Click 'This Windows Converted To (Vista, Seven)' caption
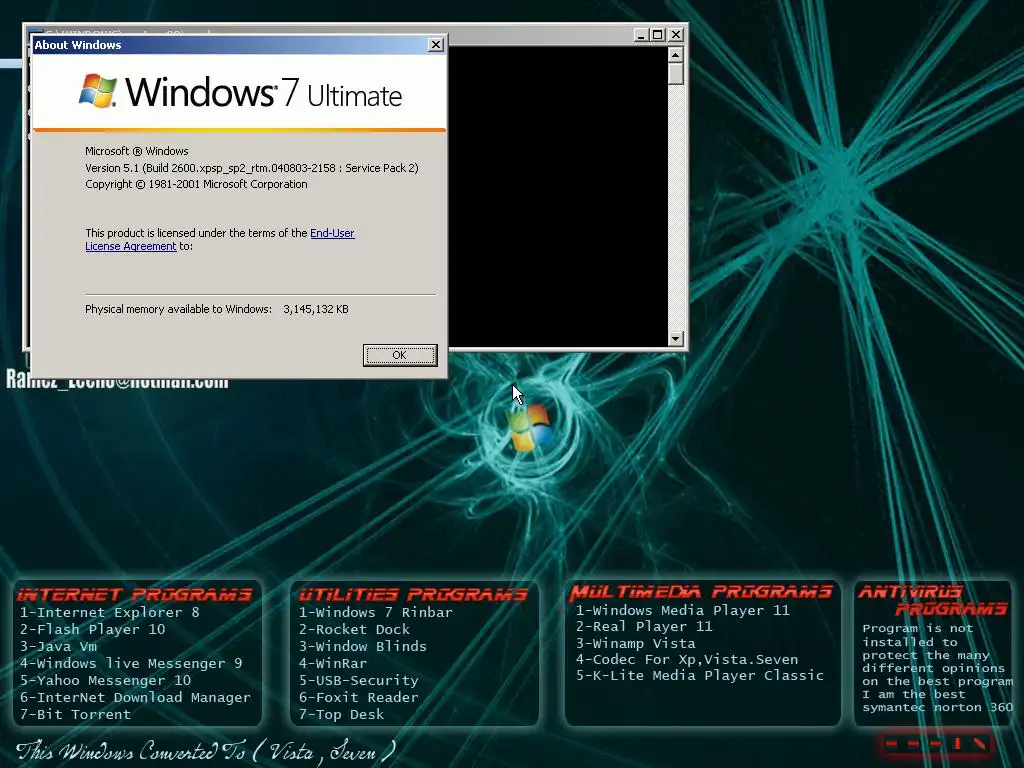Viewport: 1024px width, 768px height. pyautogui.click(x=206, y=752)
